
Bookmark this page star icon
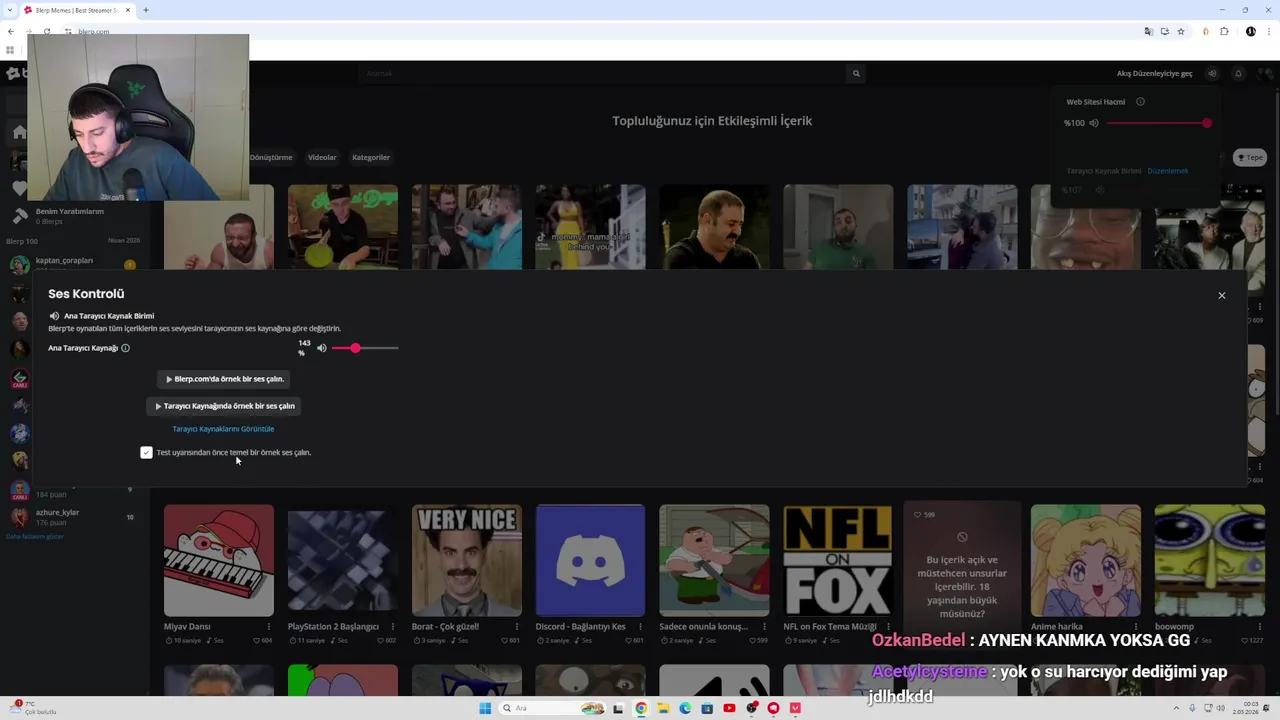click(x=1181, y=32)
